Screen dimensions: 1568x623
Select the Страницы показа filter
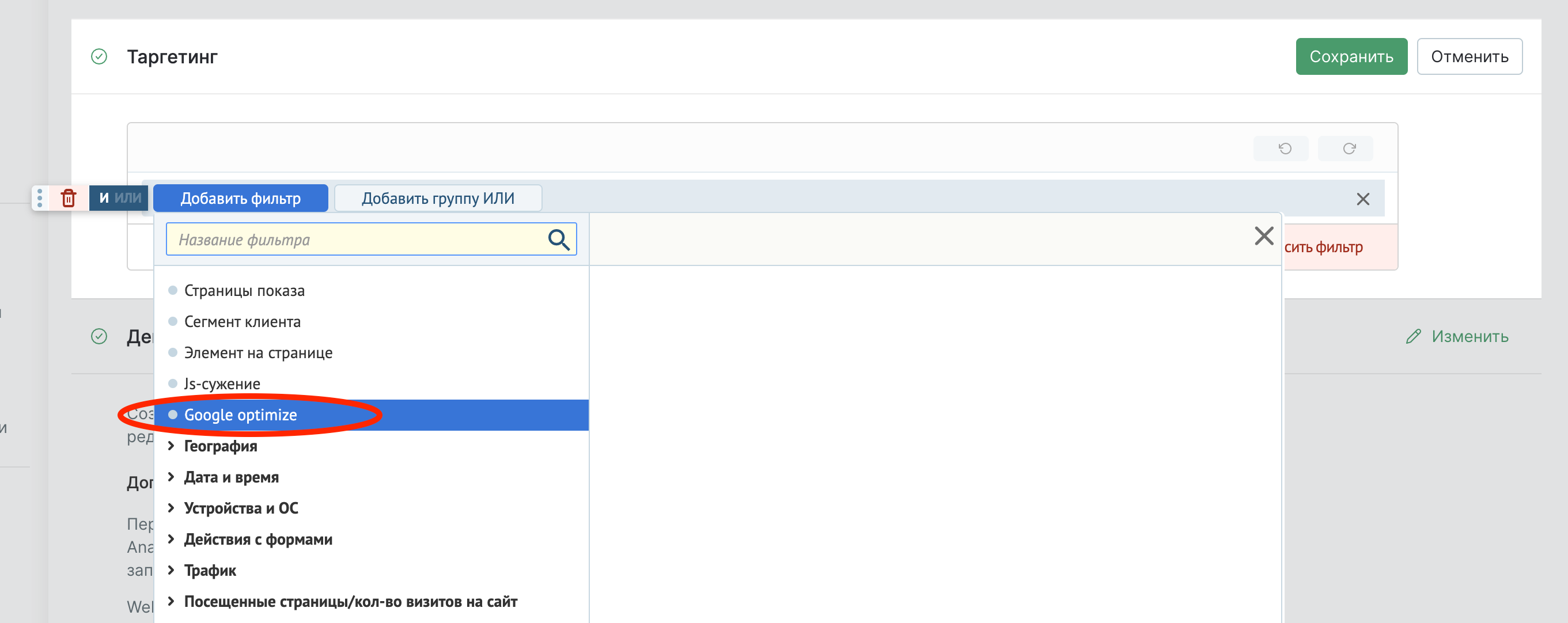372,291
